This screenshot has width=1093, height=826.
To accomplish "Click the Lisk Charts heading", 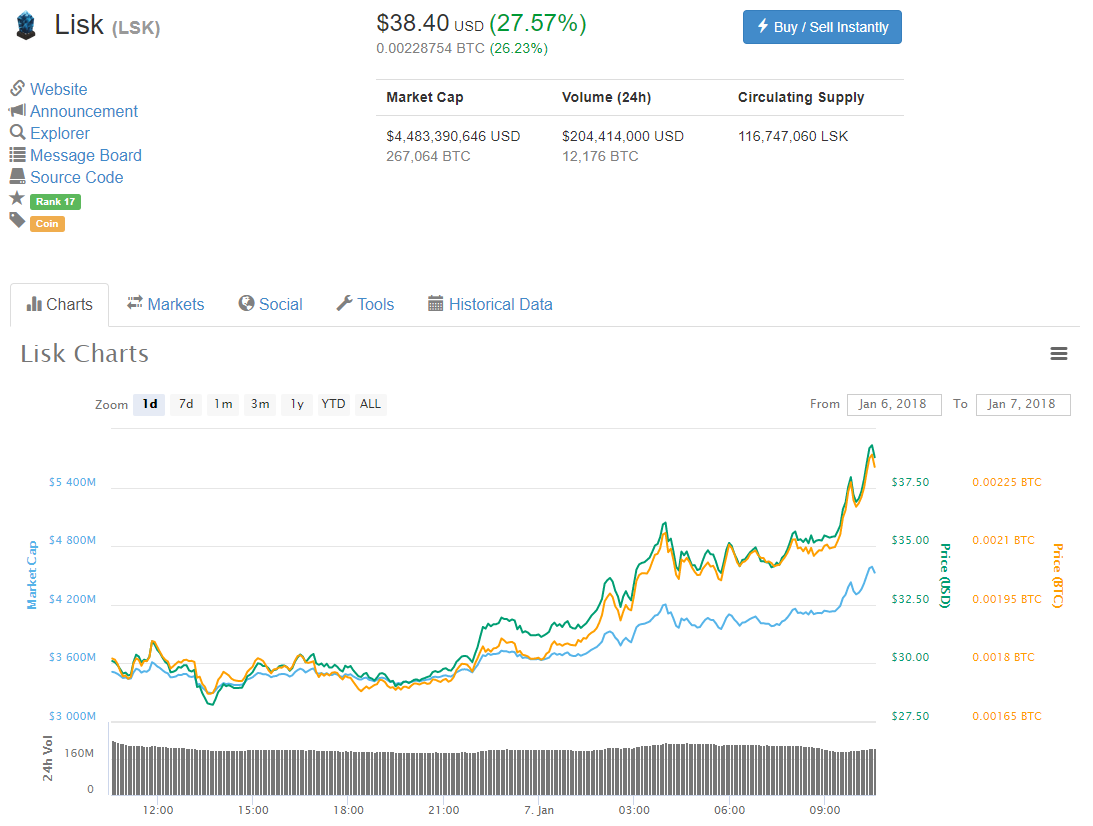I will coord(84,353).
